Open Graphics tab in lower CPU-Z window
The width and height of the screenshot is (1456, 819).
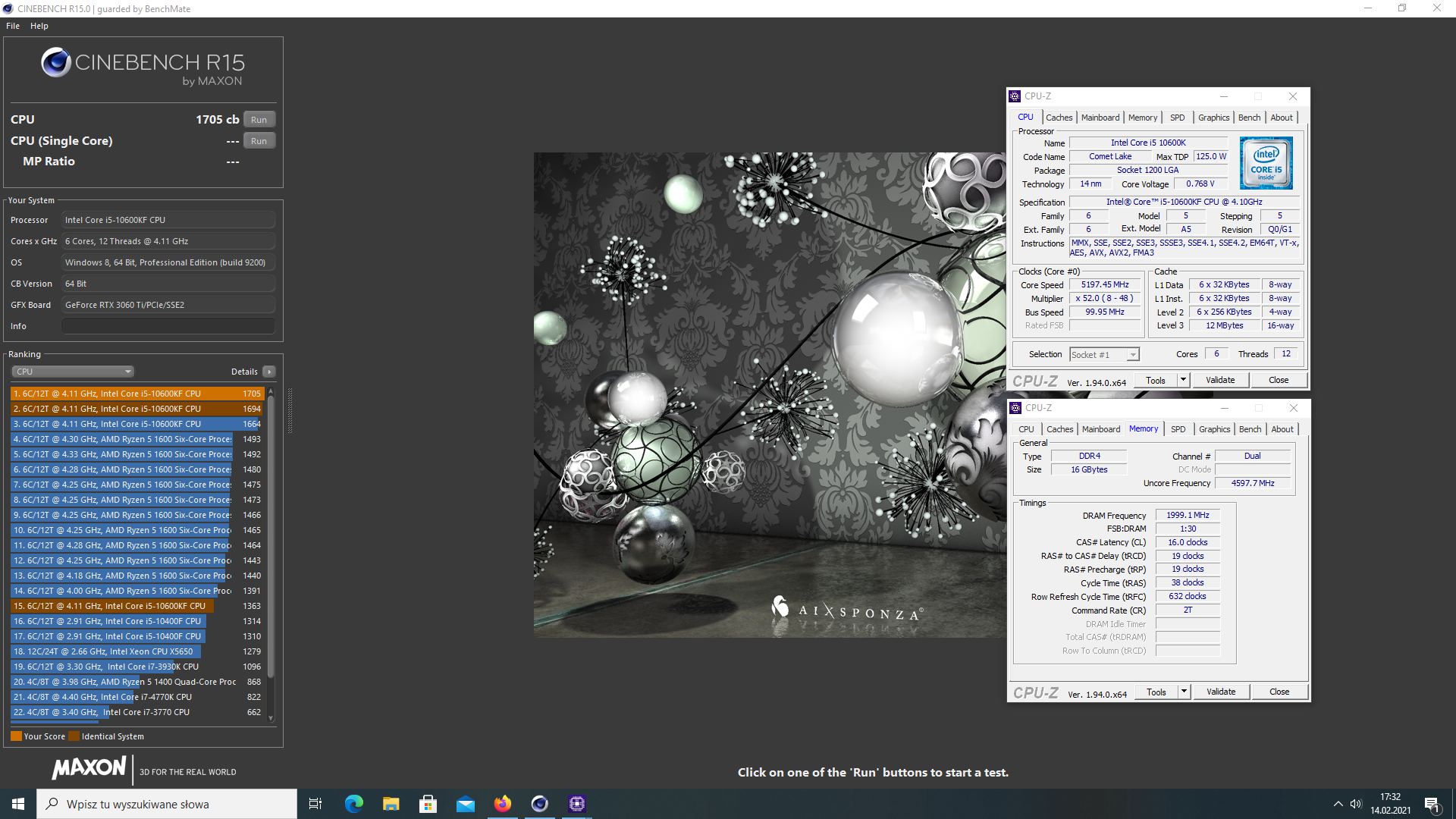coord(1214,429)
